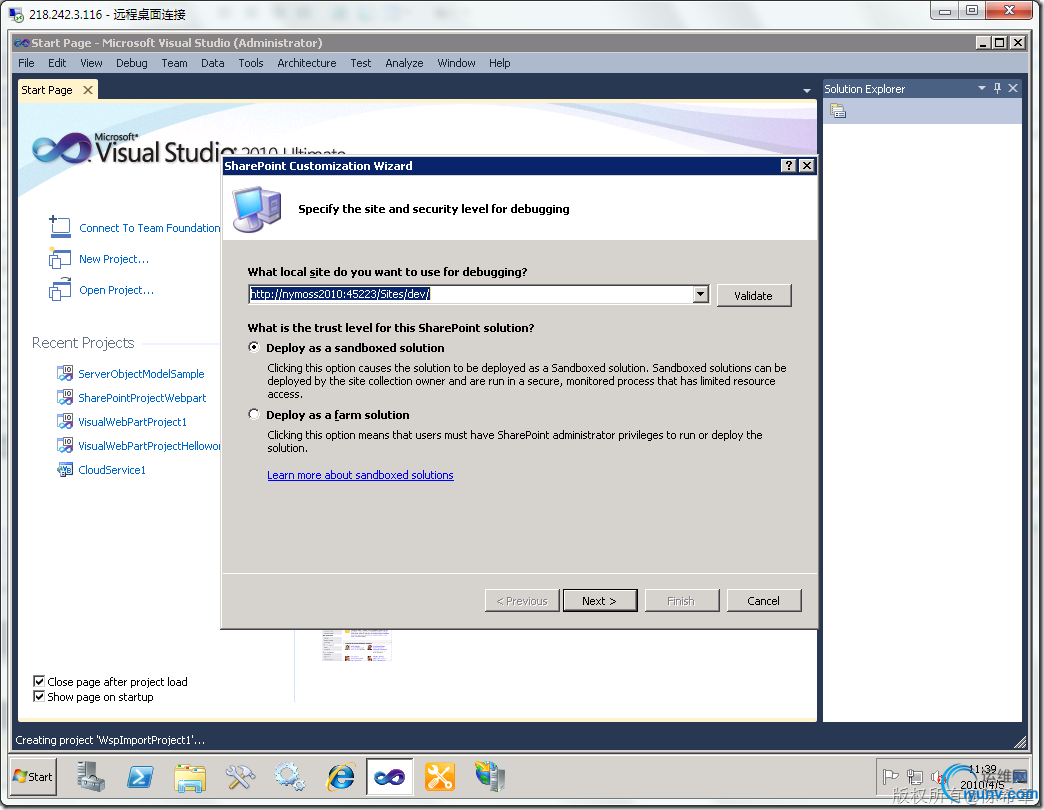Viewport: 1044px width, 810px height.
Task: Click Open Project link on Start Page
Action: click(x=117, y=290)
